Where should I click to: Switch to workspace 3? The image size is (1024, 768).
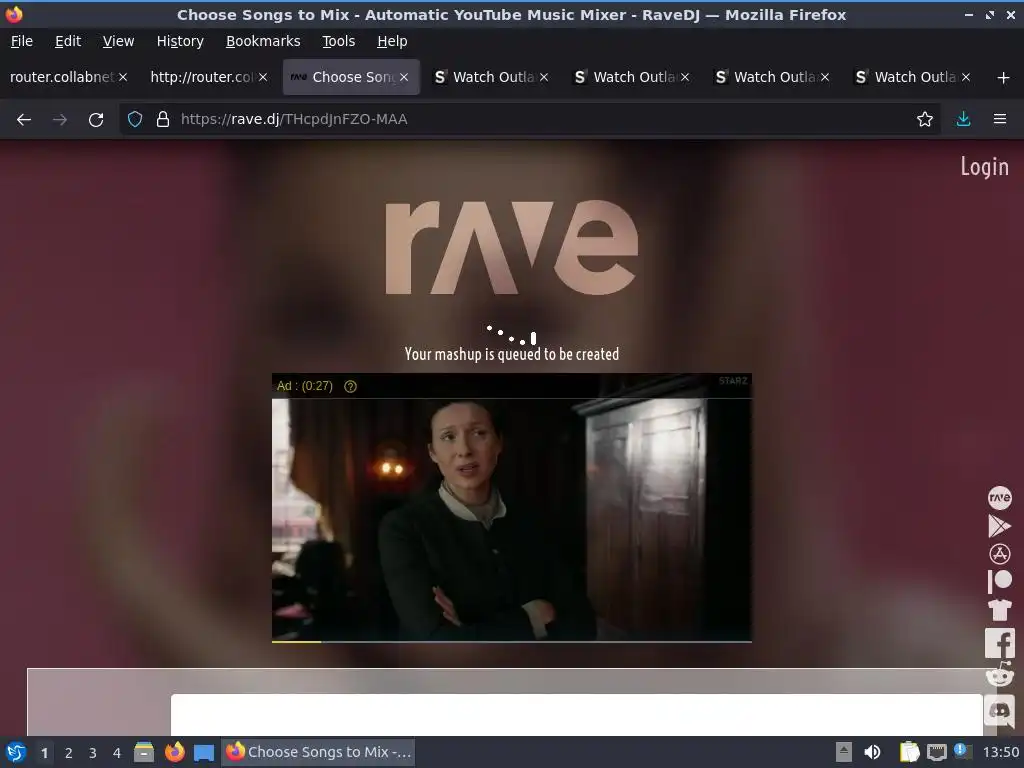(92, 753)
